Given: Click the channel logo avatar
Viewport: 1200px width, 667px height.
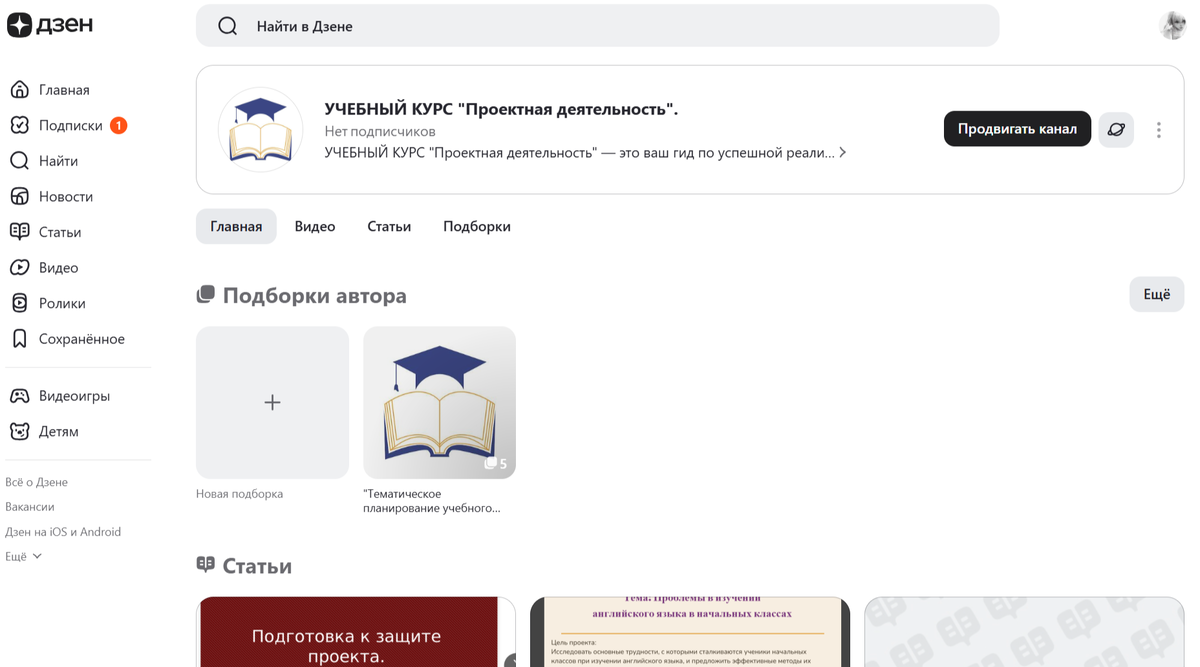Looking at the screenshot, I should coord(260,130).
